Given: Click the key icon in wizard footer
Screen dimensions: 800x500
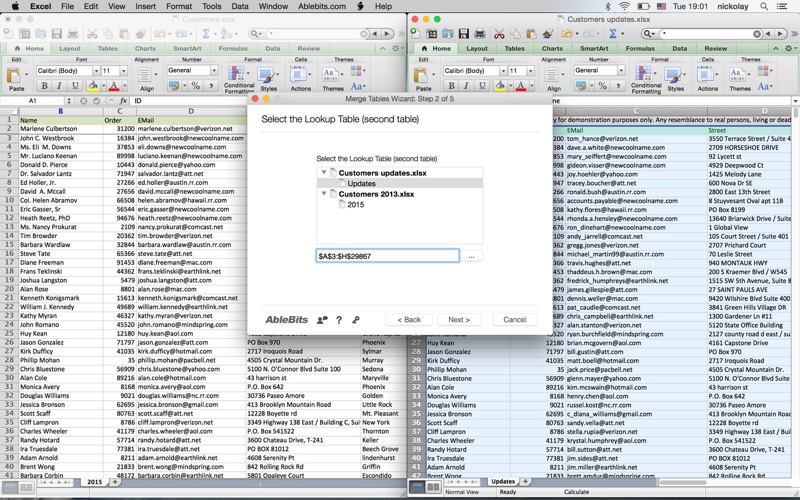Looking at the screenshot, I should [x=356, y=320].
